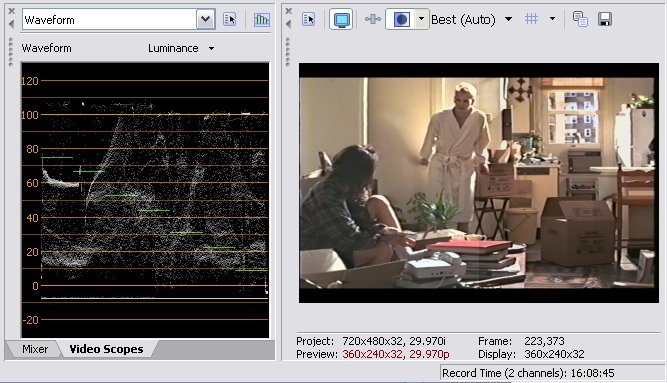
Task: Expand split screen view options arrow
Action: 421,19
